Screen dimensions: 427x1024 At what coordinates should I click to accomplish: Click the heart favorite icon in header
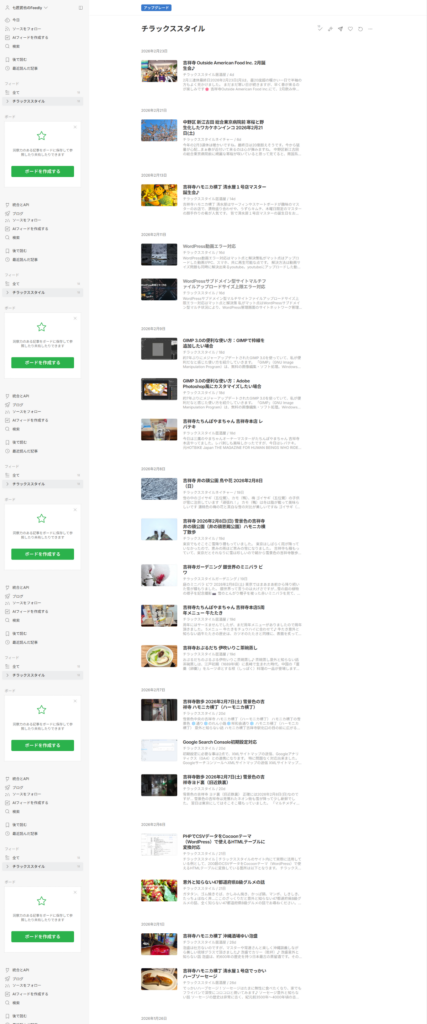350,29
